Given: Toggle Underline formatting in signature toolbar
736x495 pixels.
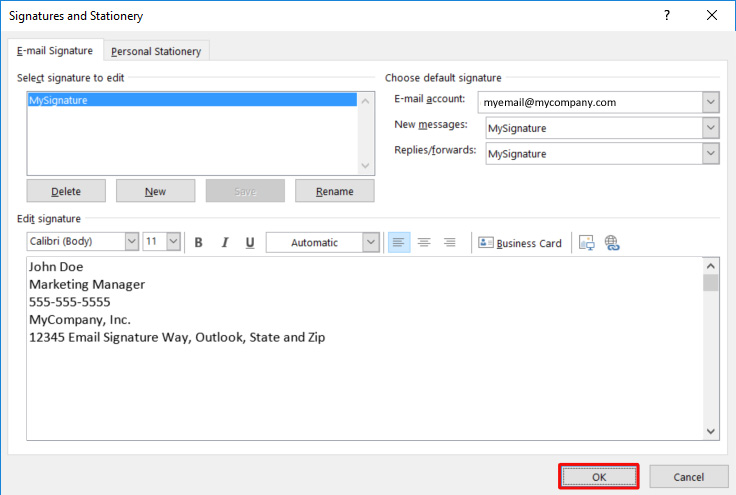Looking at the screenshot, I should (250, 242).
